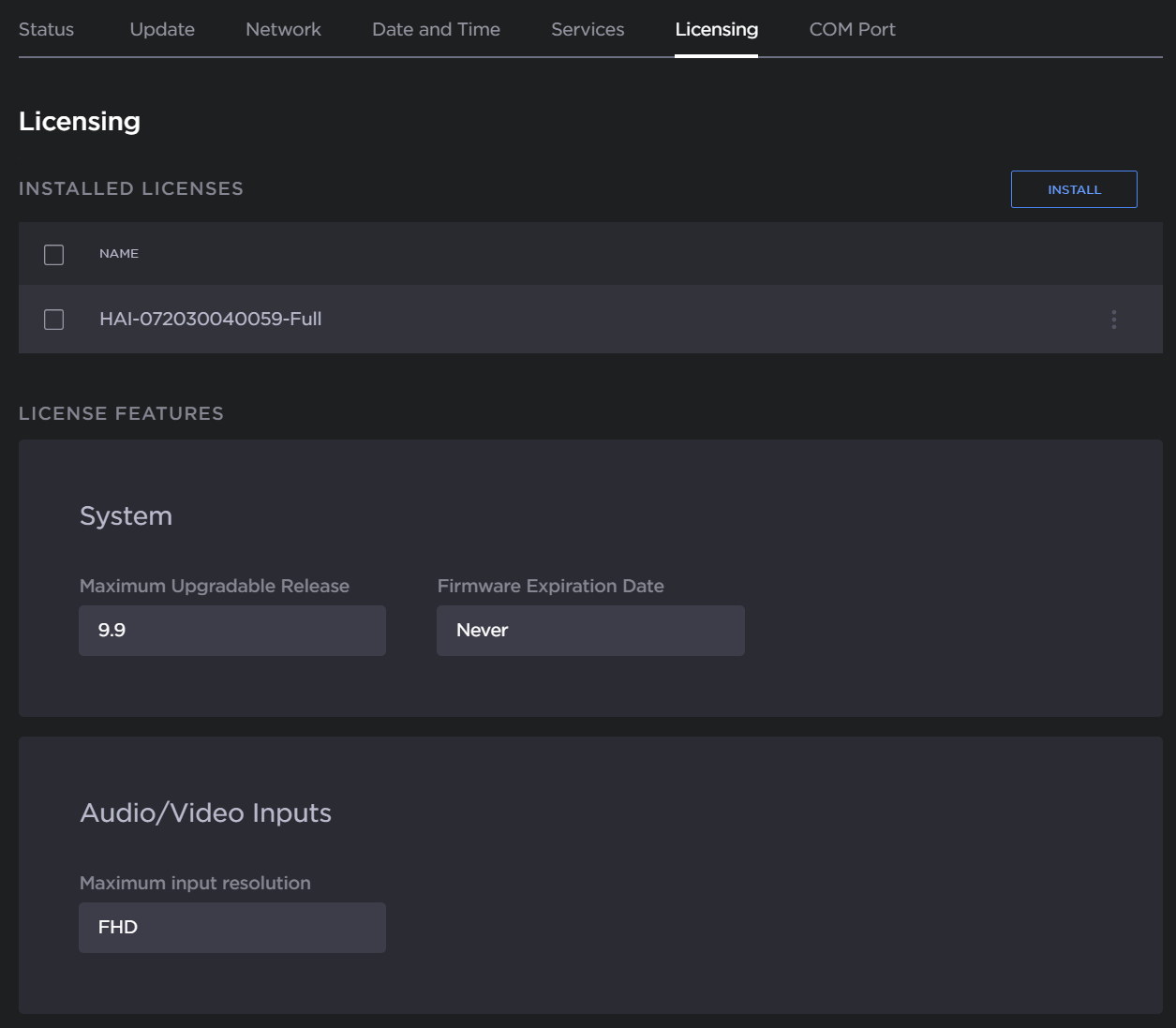Select the Firmware Expiration Date field showing Never
Image resolution: width=1176 pixels, height=1028 pixels.
click(590, 630)
